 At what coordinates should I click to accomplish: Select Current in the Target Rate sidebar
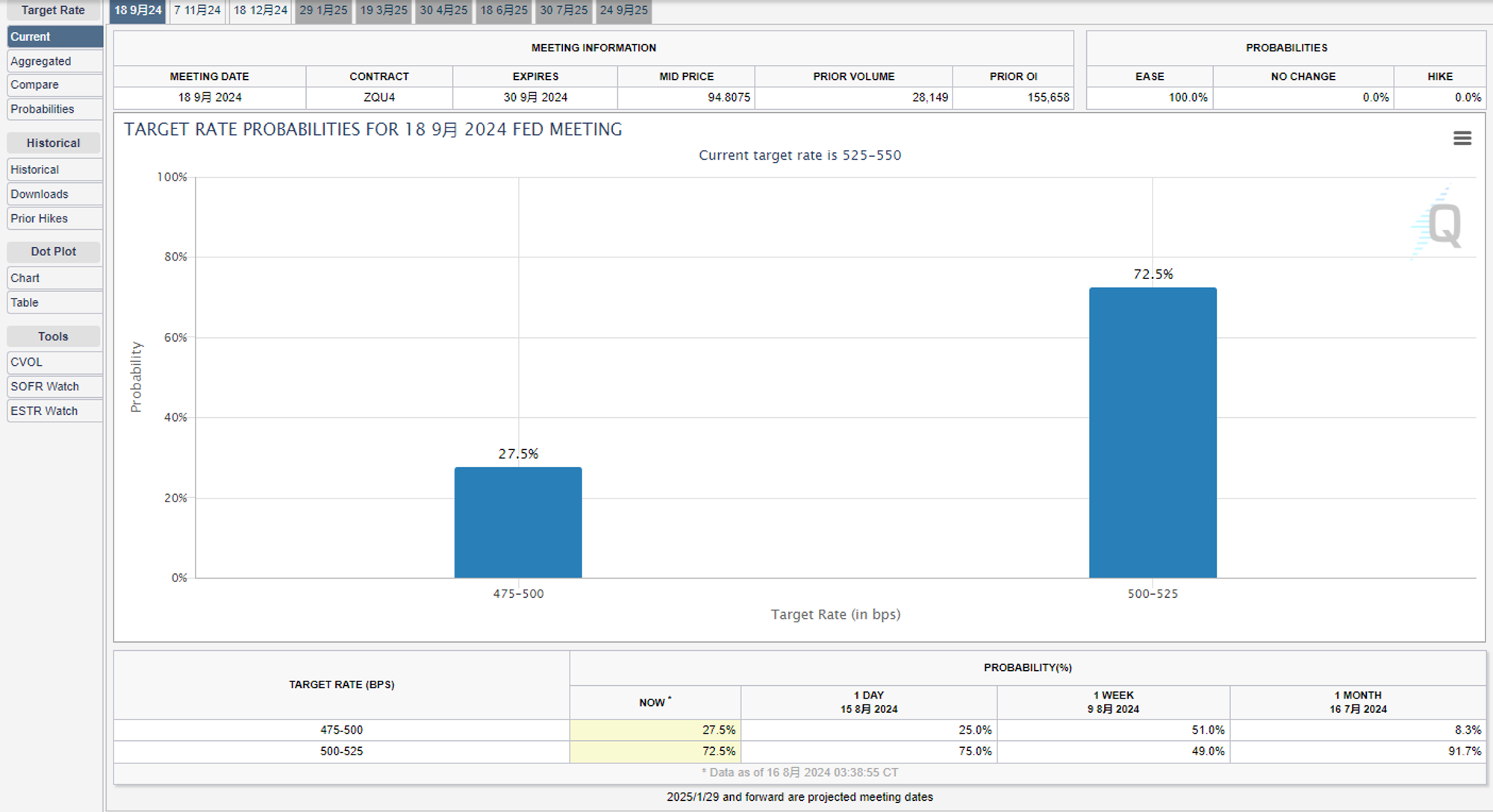coord(54,37)
